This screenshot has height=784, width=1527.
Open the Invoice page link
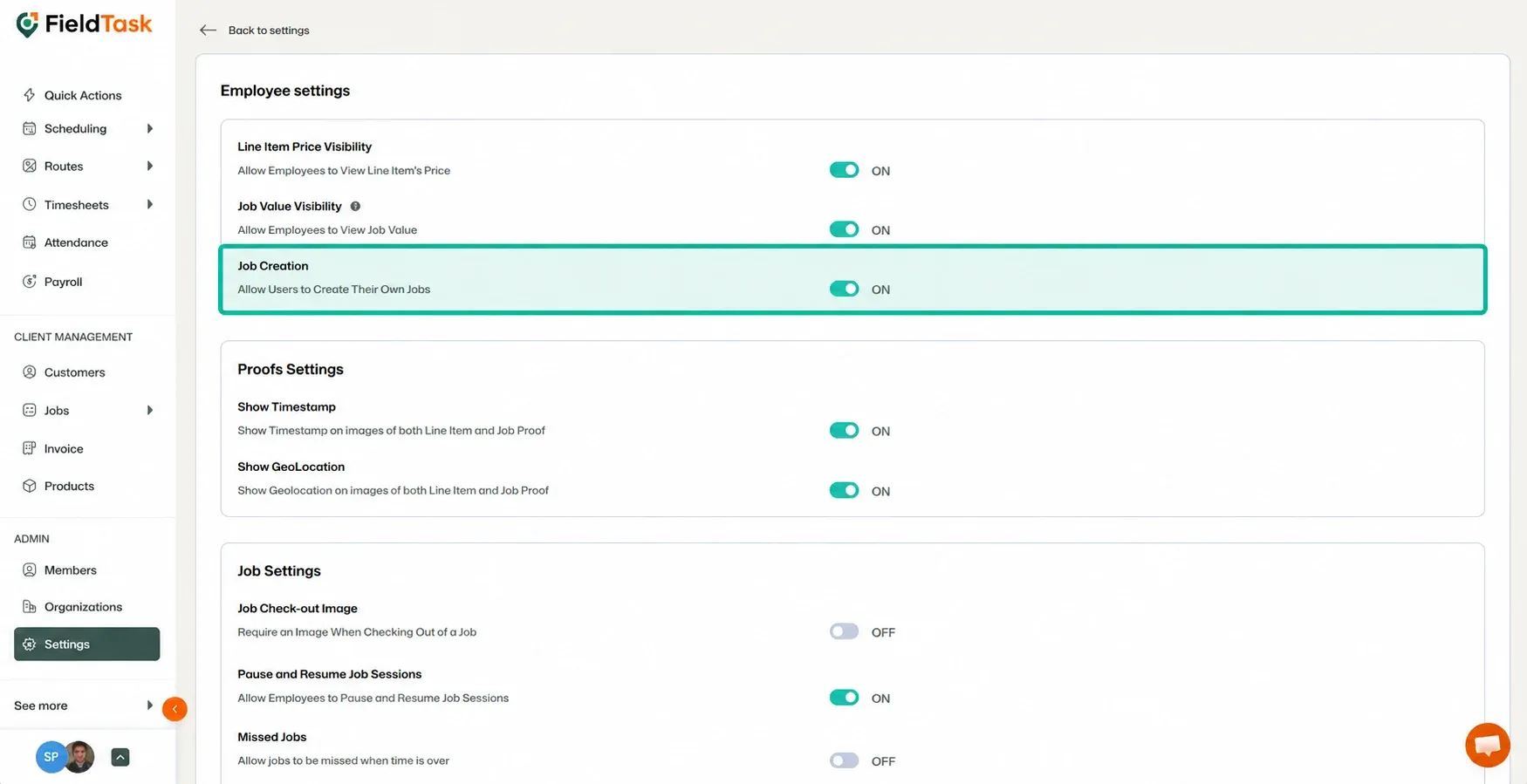[64, 448]
